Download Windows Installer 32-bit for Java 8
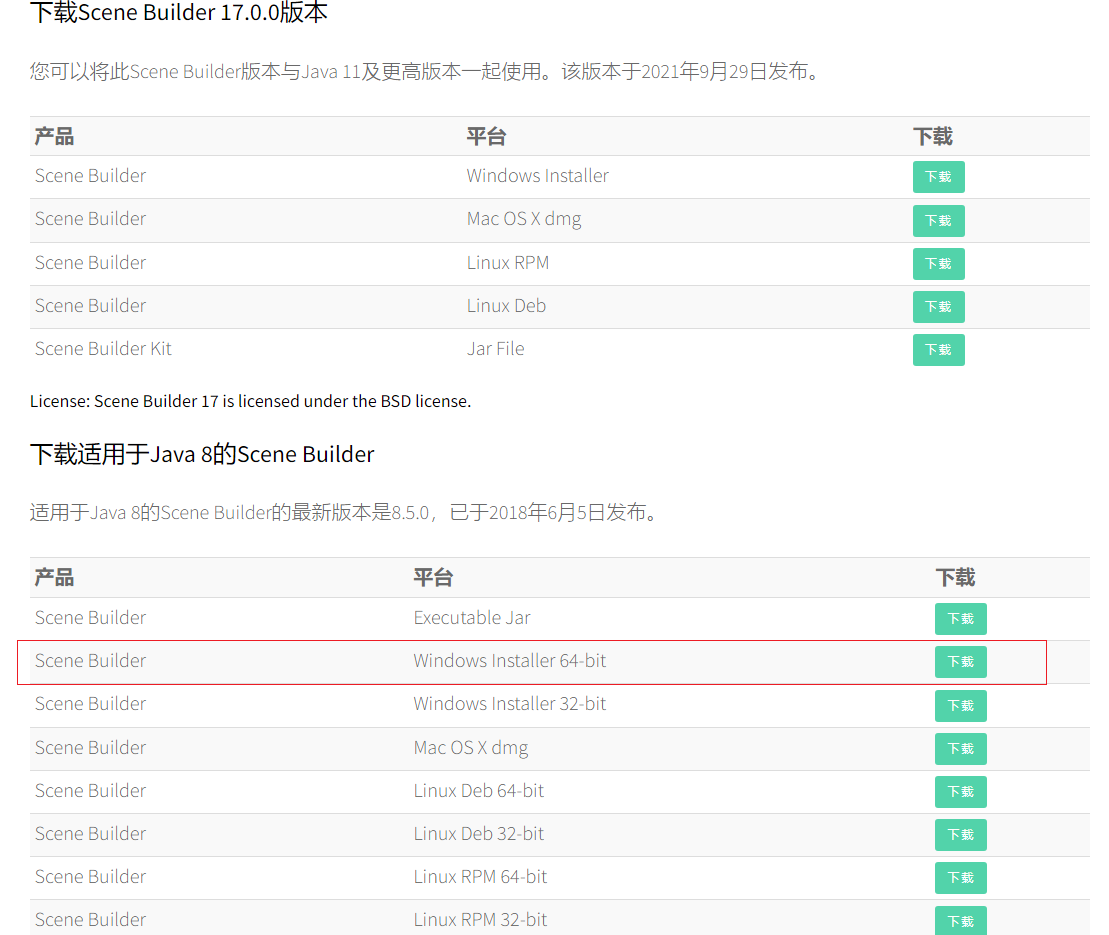 pos(960,706)
